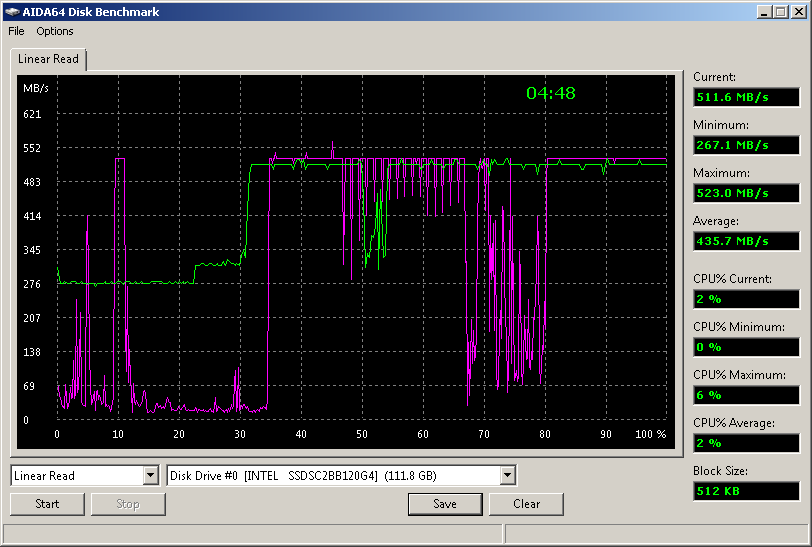Select the Linear Read tab
812x547 pixels.
(x=48, y=59)
